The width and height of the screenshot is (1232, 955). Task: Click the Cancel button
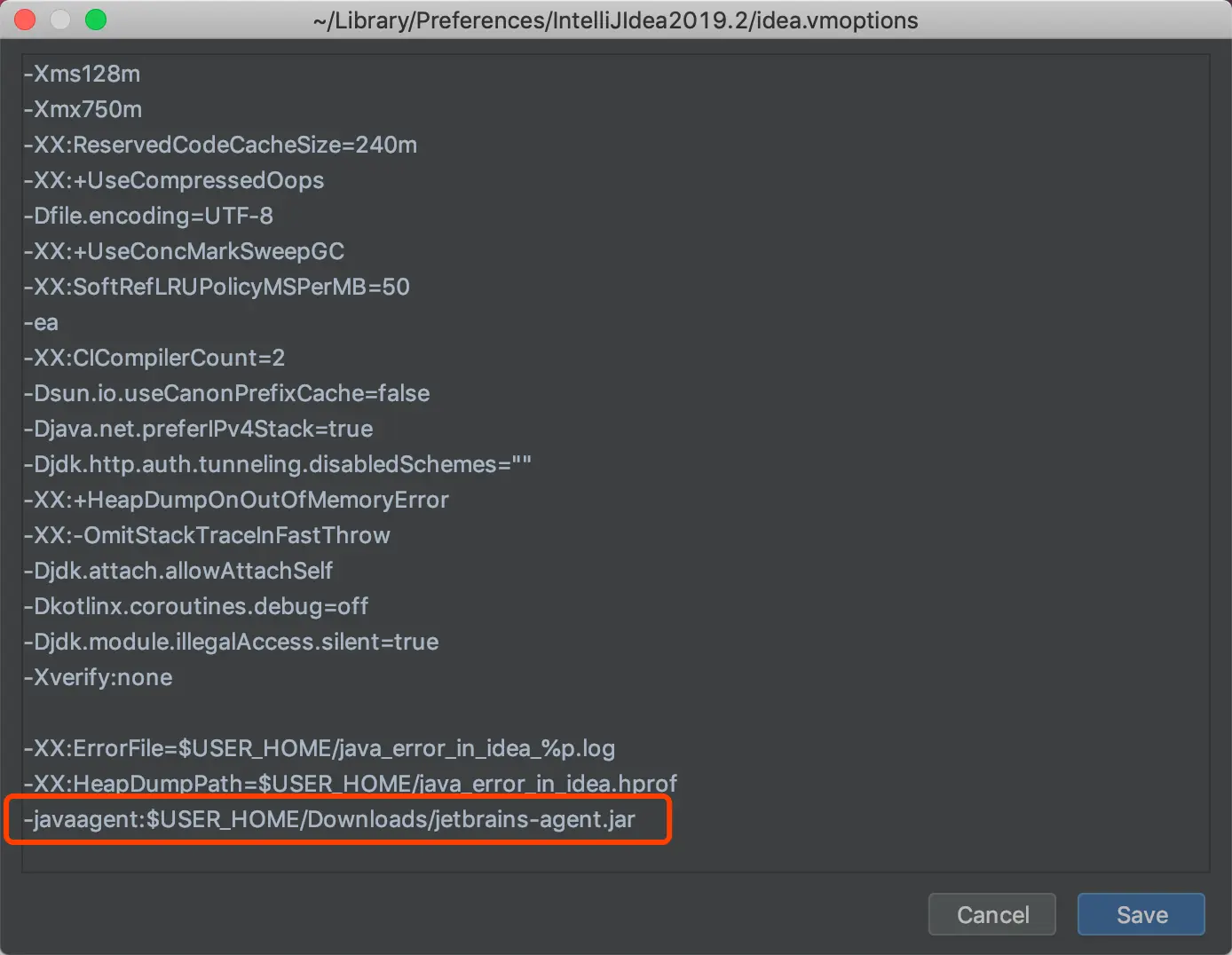click(992, 914)
